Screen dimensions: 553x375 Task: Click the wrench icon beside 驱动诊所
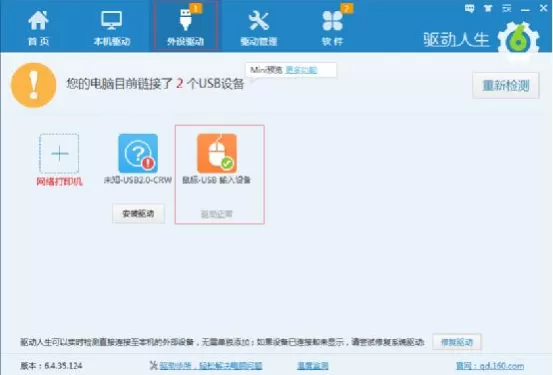tap(153, 365)
